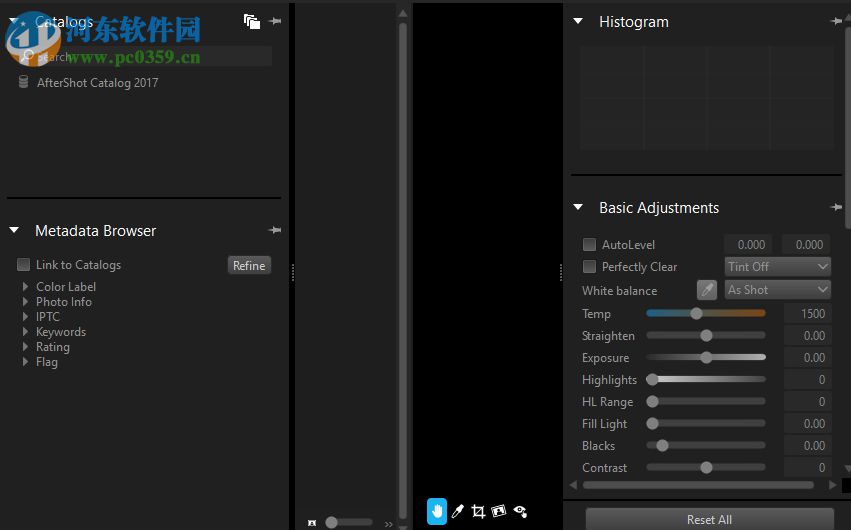Collapse the Metadata Browser panel

(x=14, y=230)
